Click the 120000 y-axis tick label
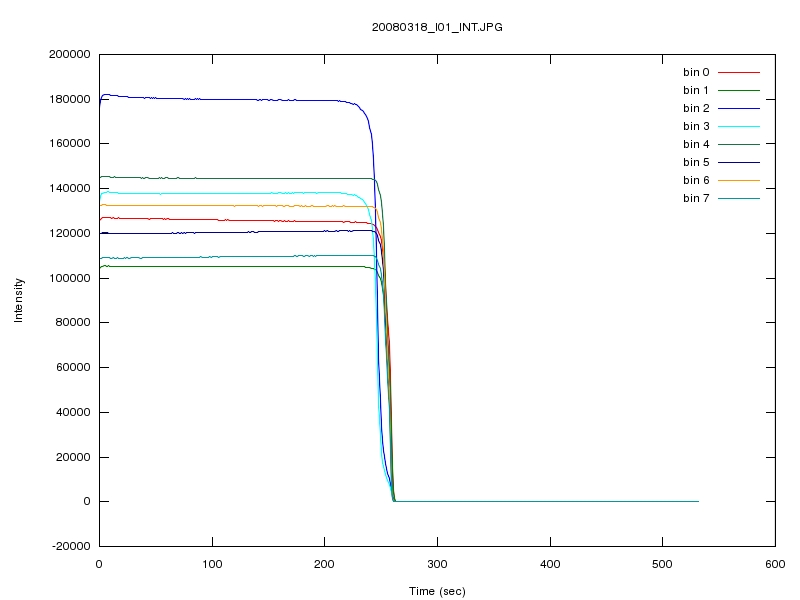The height and width of the screenshot is (600, 800). point(69,233)
